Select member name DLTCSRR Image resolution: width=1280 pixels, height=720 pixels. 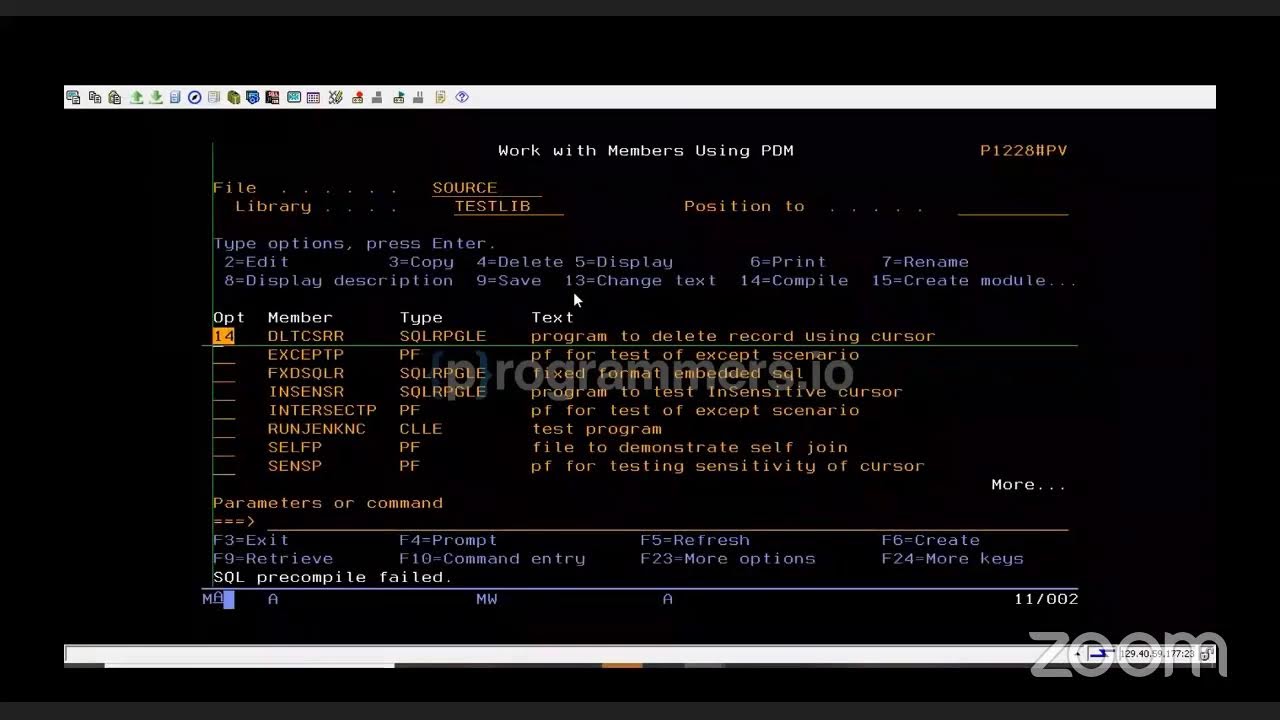305,336
